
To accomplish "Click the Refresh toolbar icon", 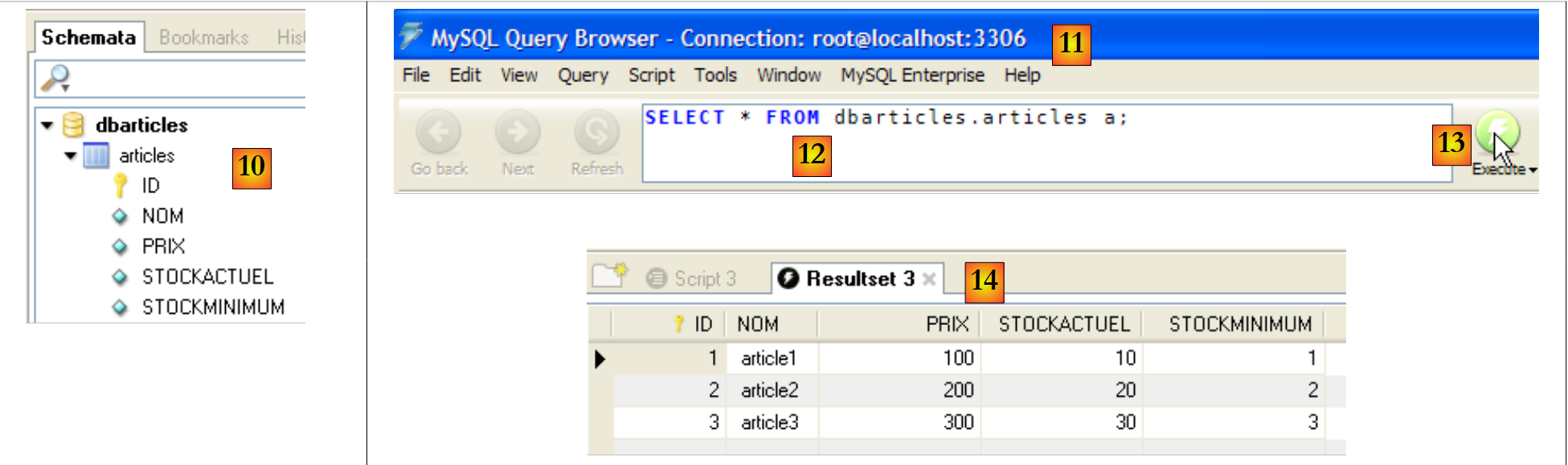I will tap(596, 132).
